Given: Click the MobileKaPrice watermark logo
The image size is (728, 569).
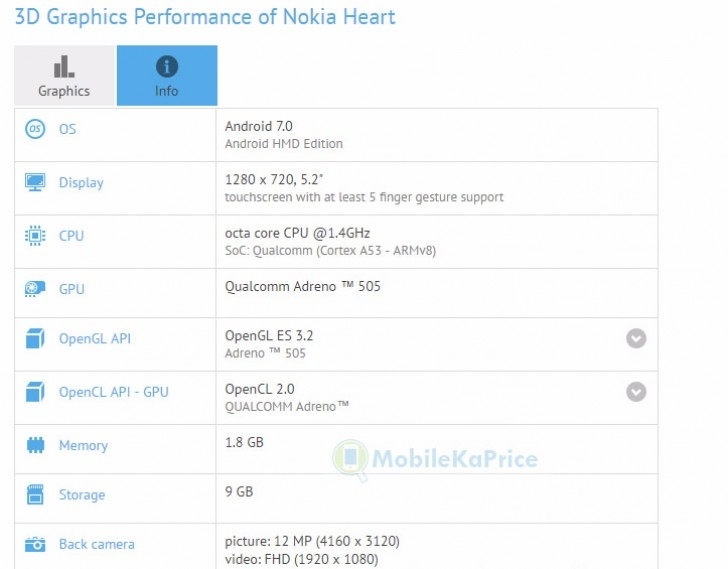Looking at the screenshot, I should click(437, 459).
